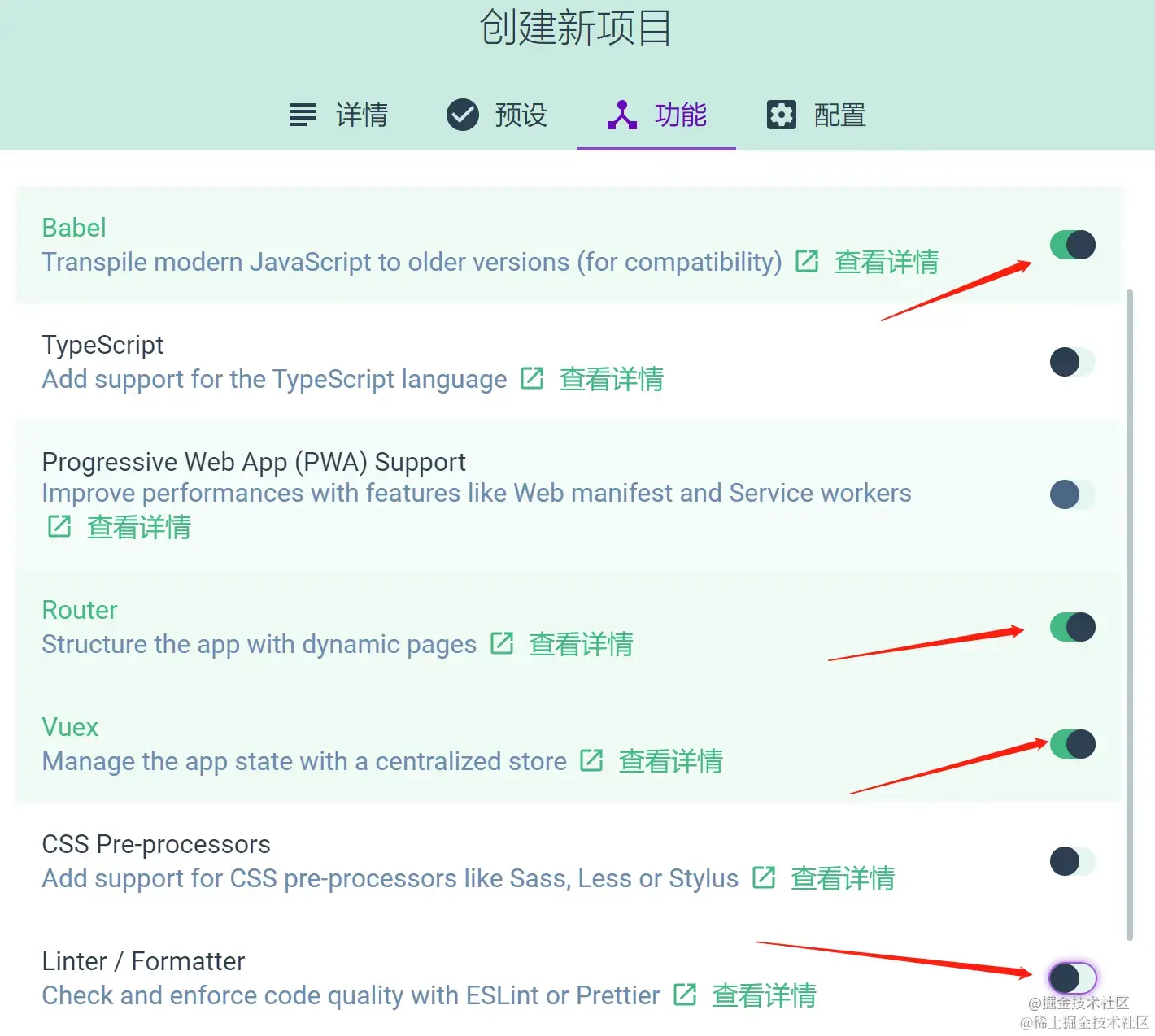Click 'Check and enforce code quality' text

pos(351,995)
